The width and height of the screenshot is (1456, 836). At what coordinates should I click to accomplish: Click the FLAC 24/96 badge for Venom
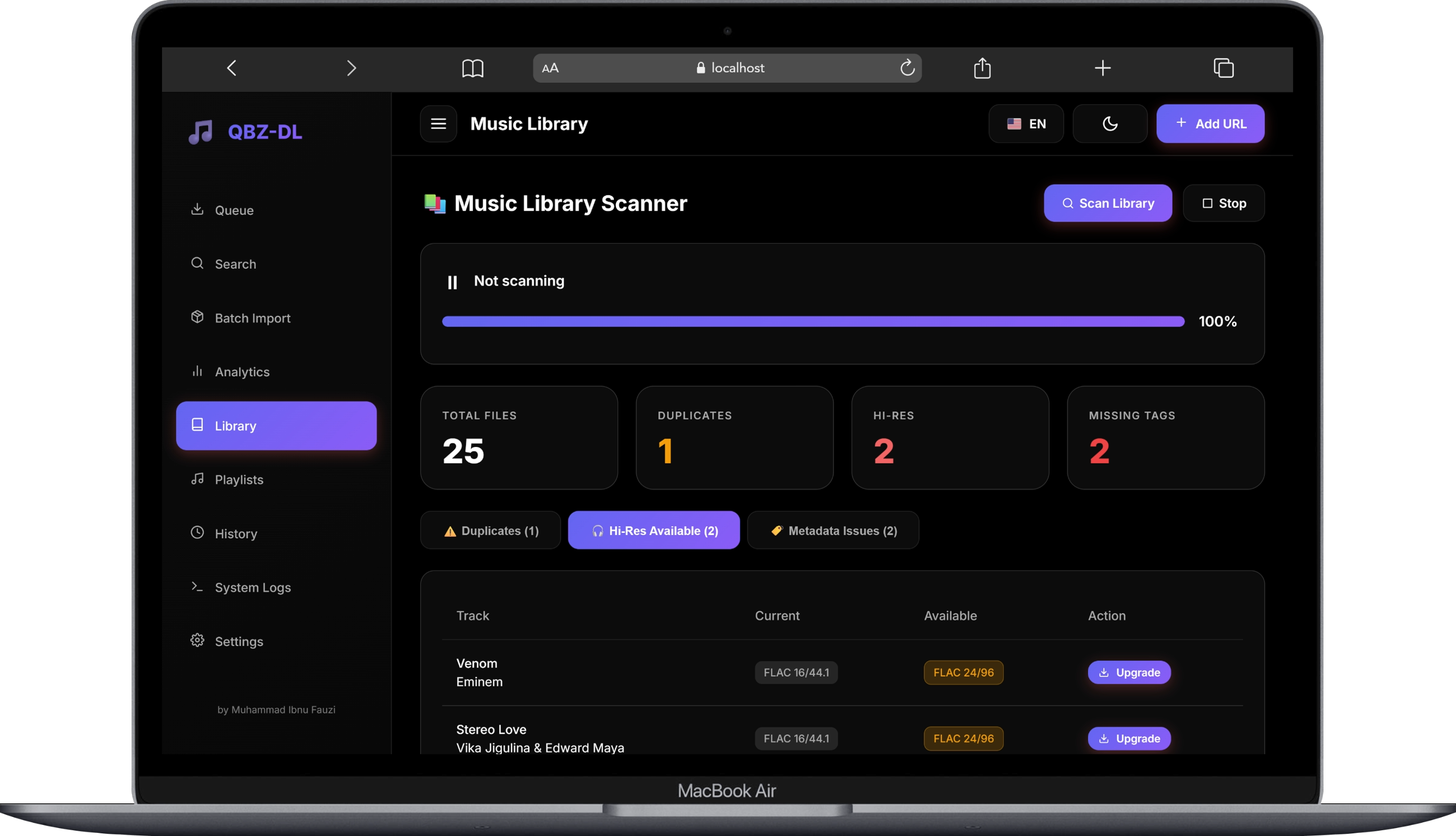pos(963,673)
